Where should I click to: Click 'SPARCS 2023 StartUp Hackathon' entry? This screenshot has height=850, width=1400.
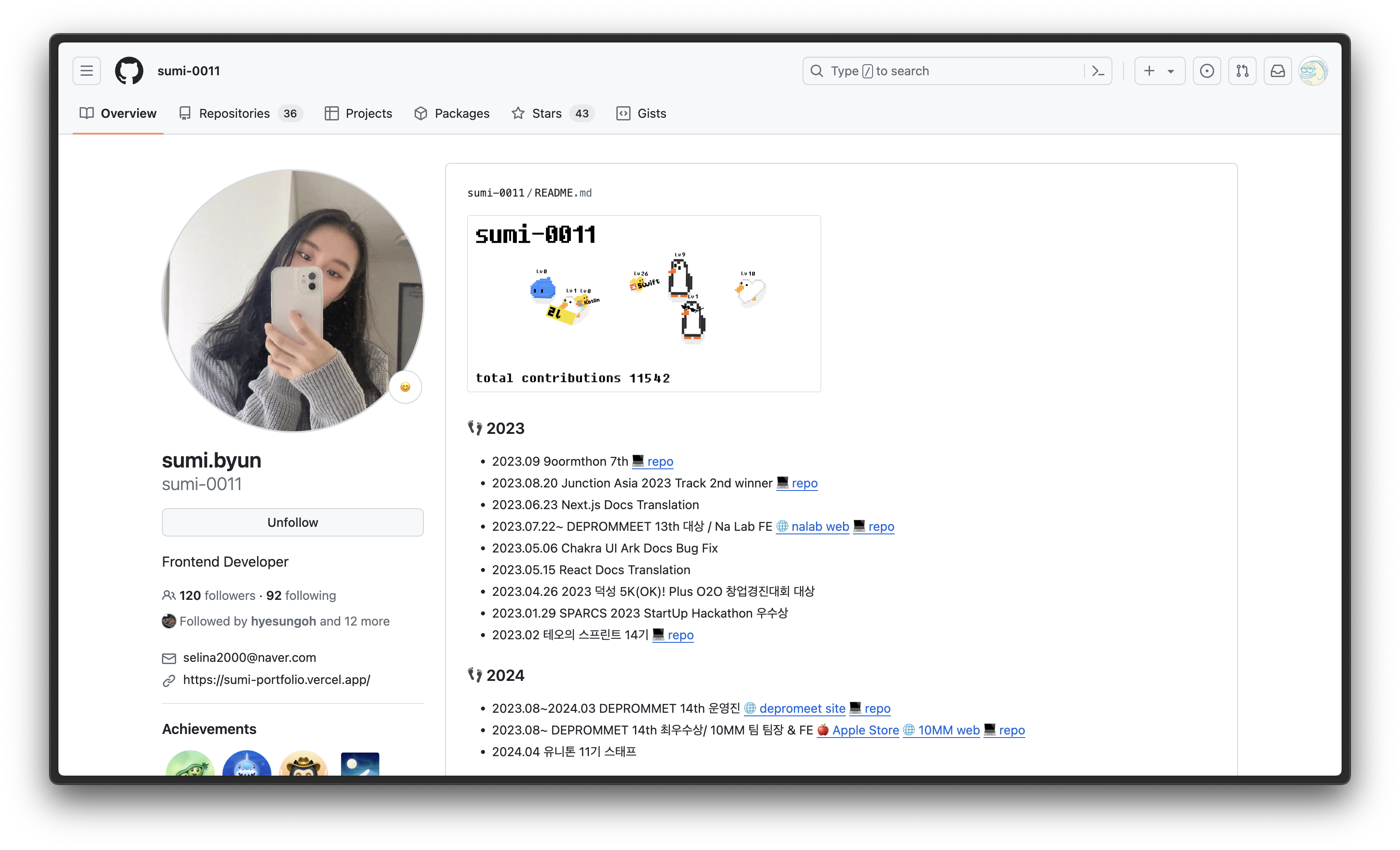[656, 613]
